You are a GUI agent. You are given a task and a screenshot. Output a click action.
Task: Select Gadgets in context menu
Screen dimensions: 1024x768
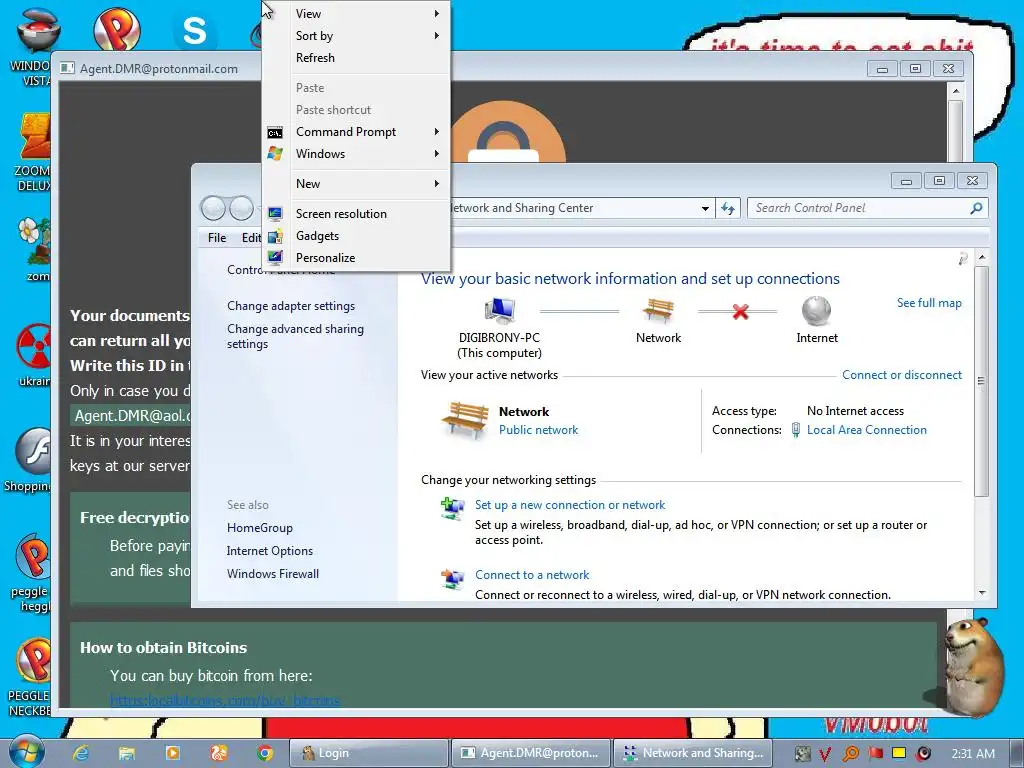tap(356, 236)
